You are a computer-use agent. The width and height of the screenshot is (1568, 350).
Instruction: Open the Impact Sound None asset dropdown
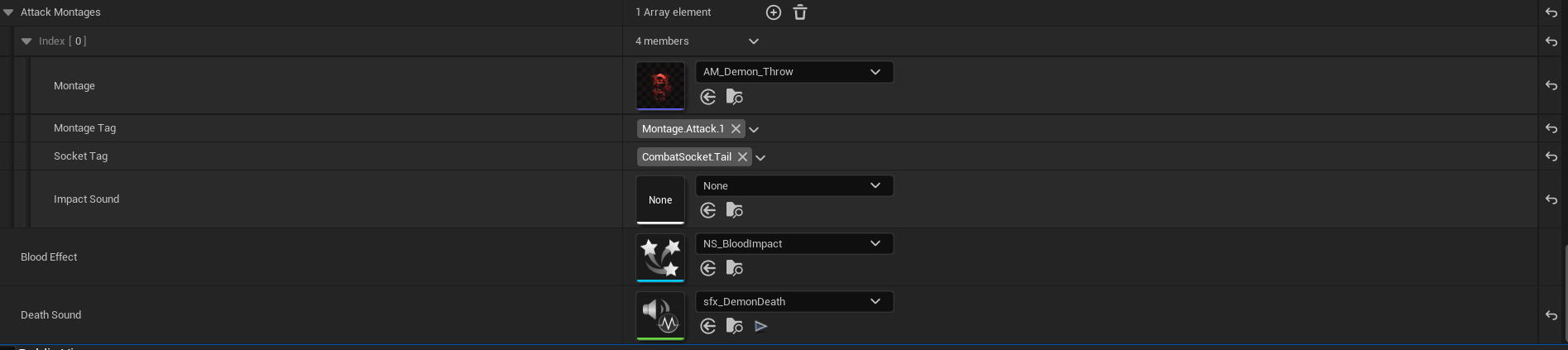794,186
